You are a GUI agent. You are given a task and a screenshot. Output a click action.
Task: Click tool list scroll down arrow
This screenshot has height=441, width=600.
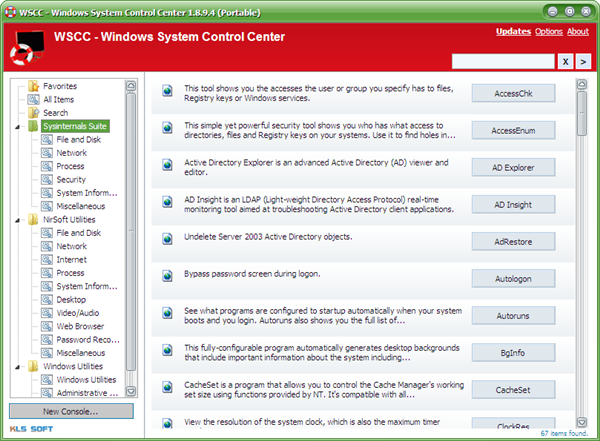click(x=582, y=422)
